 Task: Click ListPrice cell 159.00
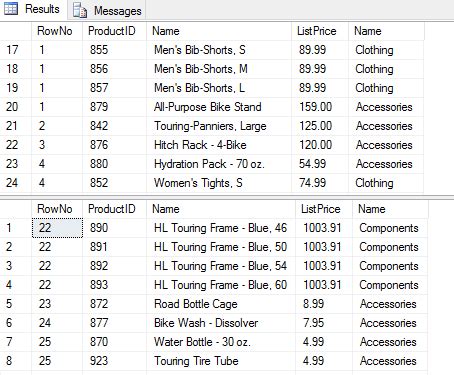pyautogui.click(x=320, y=107)
